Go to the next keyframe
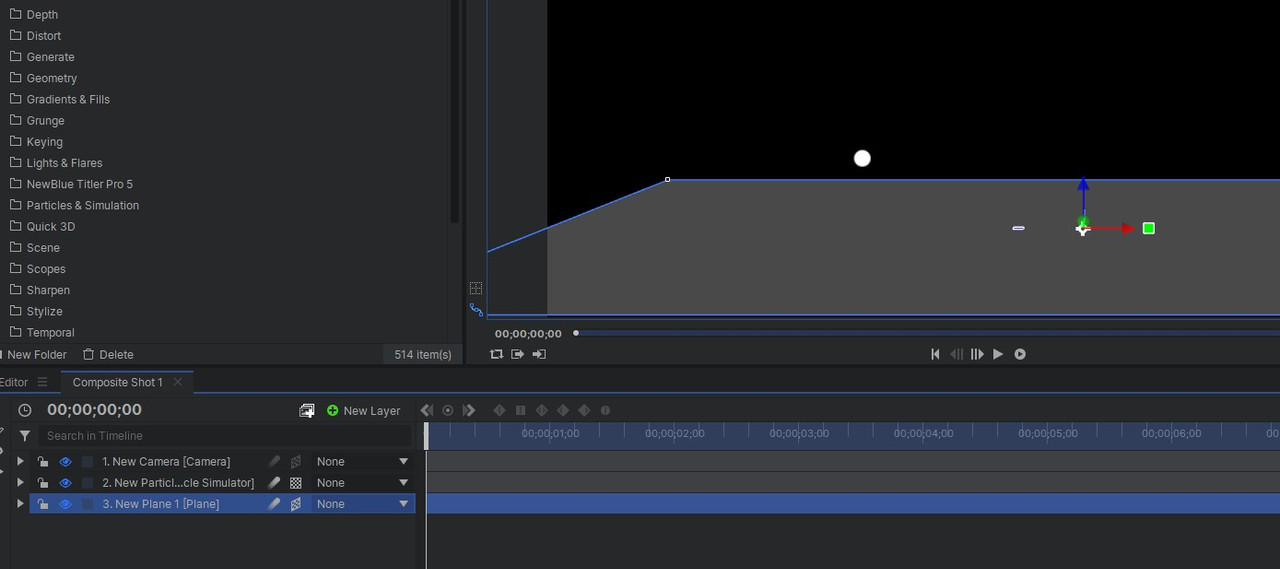1280x569 pixels. (x=469, y=410)
